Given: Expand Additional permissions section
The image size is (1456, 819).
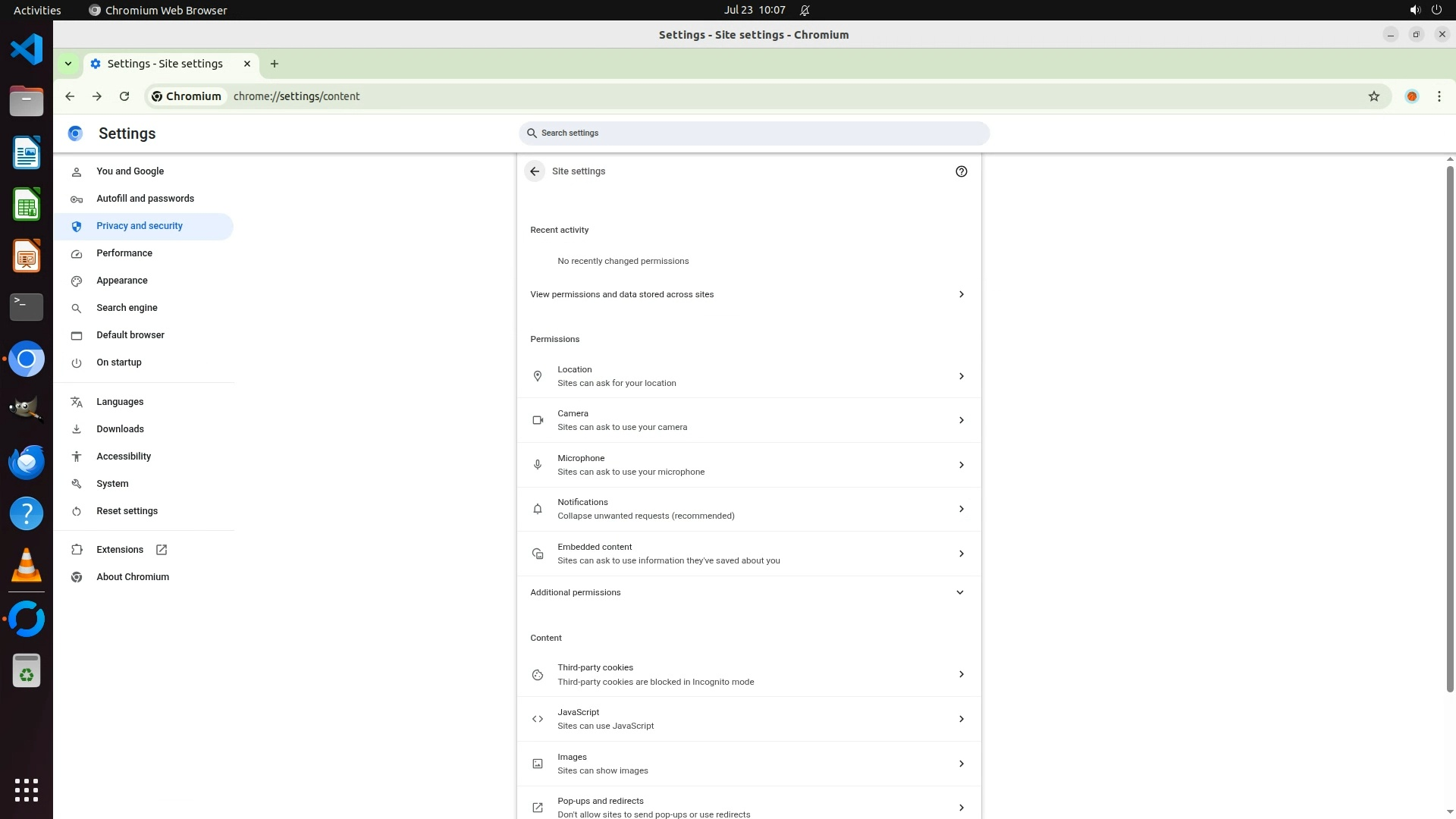Looking at the screenshot, I should (x=748, y=592).
